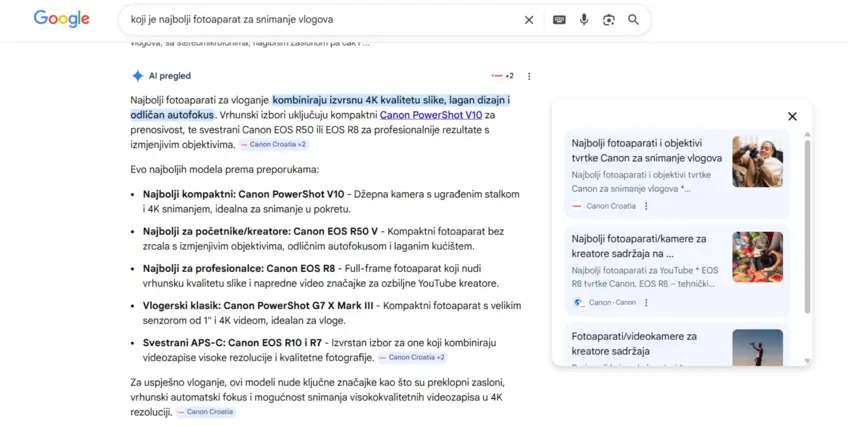This screenshot has width=848, height=426.
Task: Click text 'Najbolji za profesionalce: Canon EOS R8'
Action: tap(239, 269)
